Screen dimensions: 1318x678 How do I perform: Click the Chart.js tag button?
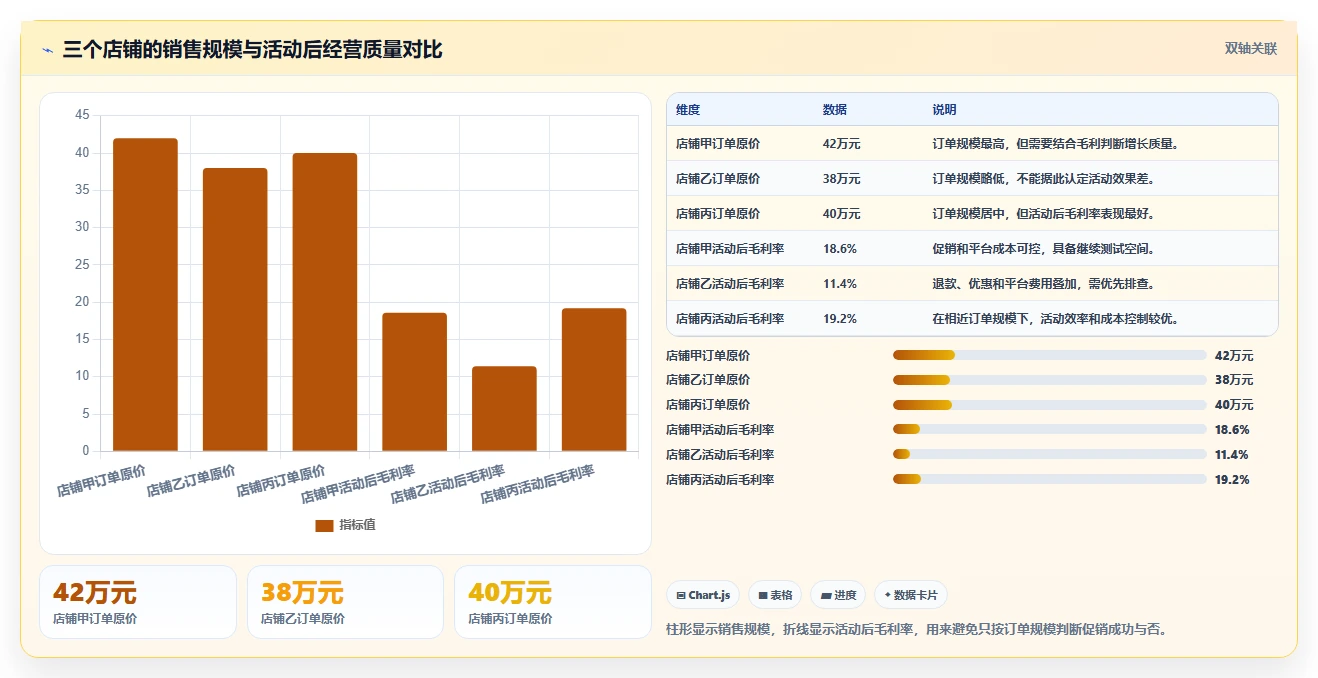(703, 595)
